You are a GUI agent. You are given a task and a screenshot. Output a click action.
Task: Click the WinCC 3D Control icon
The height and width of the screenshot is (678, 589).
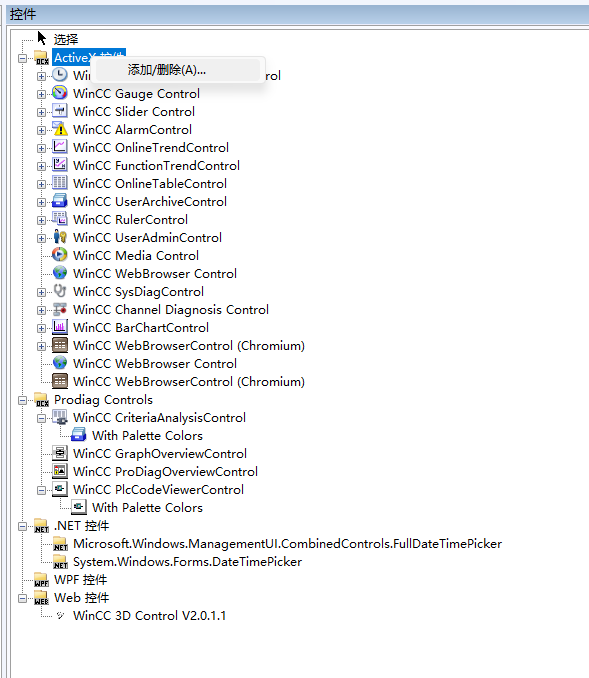(x=60, y=615)
